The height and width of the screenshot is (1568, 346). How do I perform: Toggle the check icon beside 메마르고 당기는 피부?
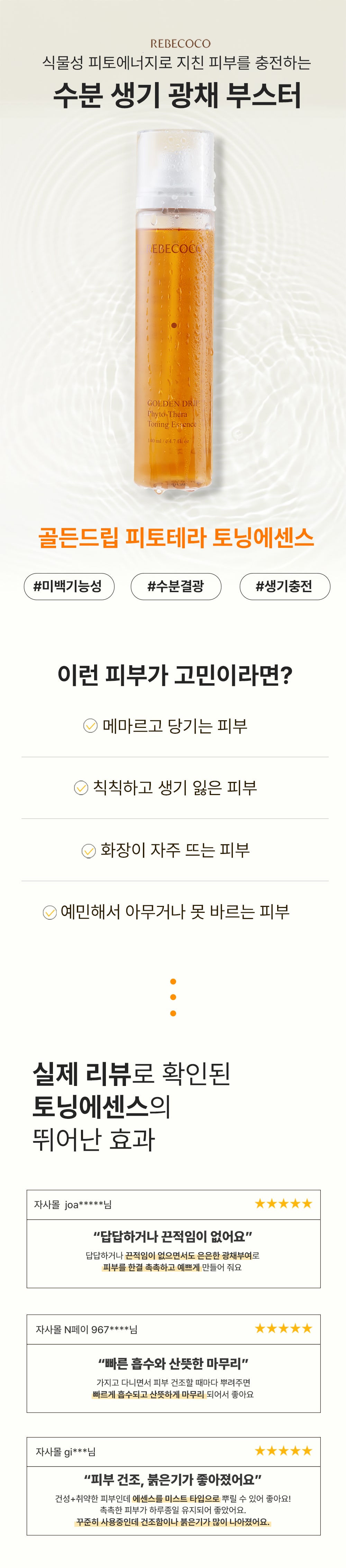click(90, 725)
